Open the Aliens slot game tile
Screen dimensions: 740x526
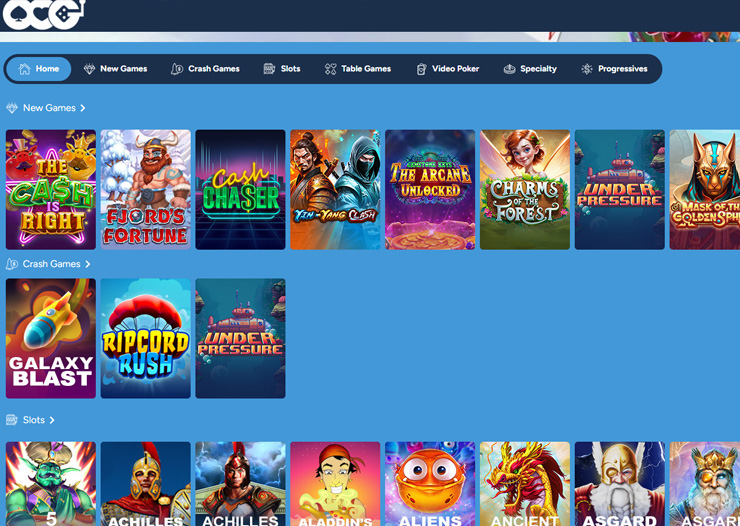[x=430, y=484]
